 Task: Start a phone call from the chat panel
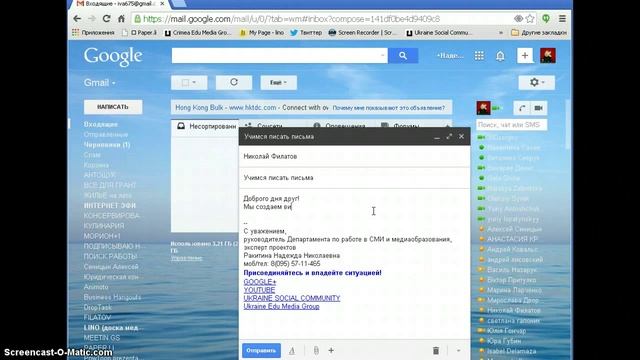(522, 108)
